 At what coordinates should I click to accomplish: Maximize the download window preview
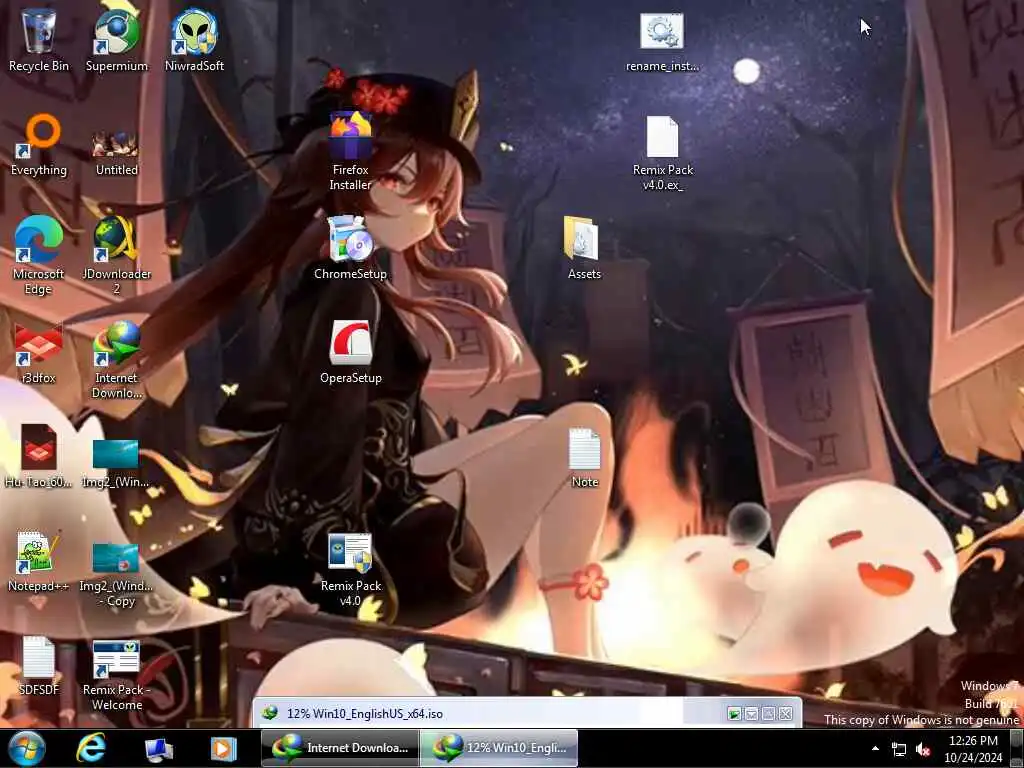pos(769,714)
